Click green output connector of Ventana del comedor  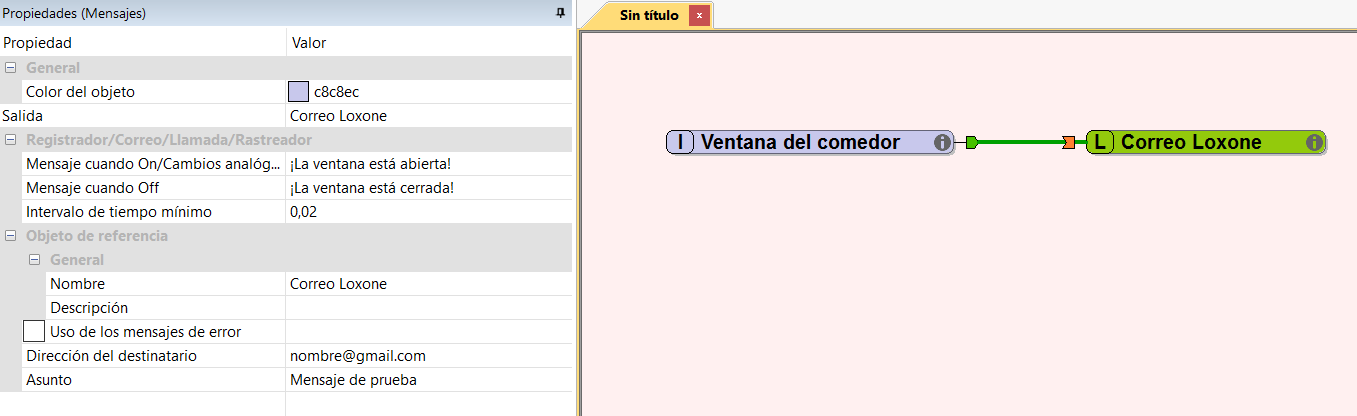pyautogui.click(x=972, y=143)
